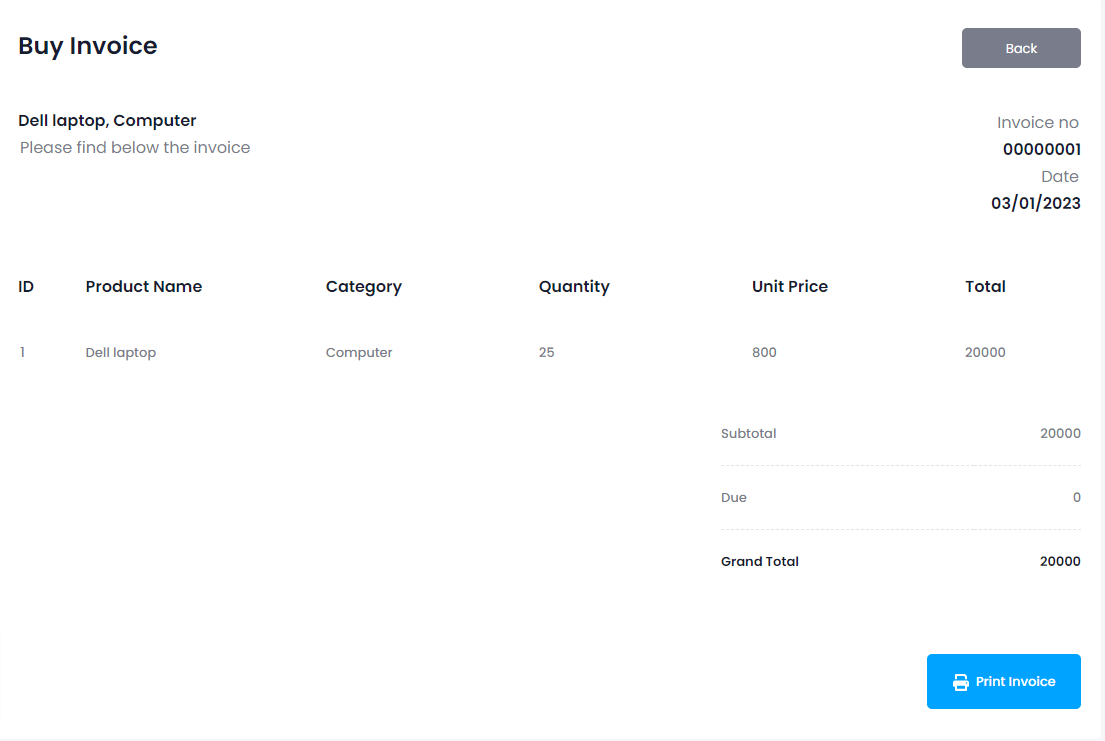Screen dimensions: 1105x741
Task: Click the invoice date 03/01/2023
Action: pos(1035,204)
